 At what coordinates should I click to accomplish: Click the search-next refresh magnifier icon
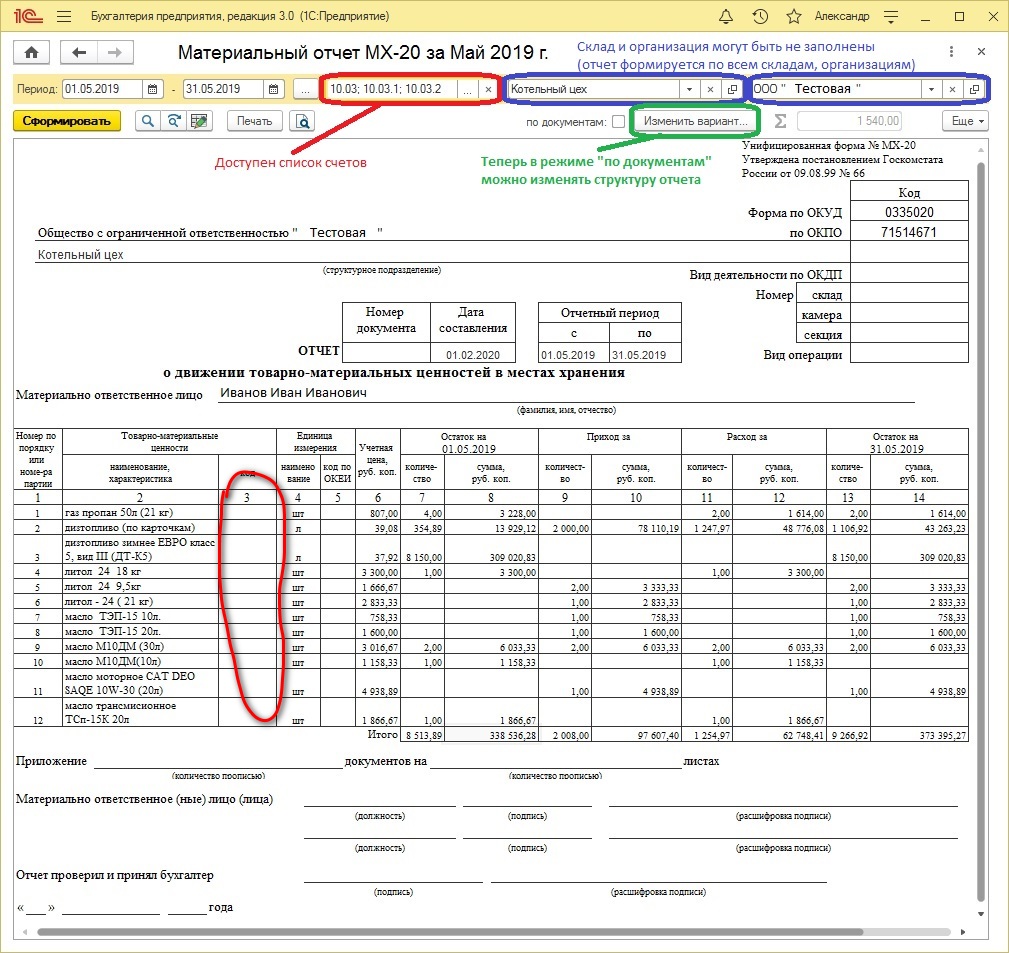coord(174,121)
